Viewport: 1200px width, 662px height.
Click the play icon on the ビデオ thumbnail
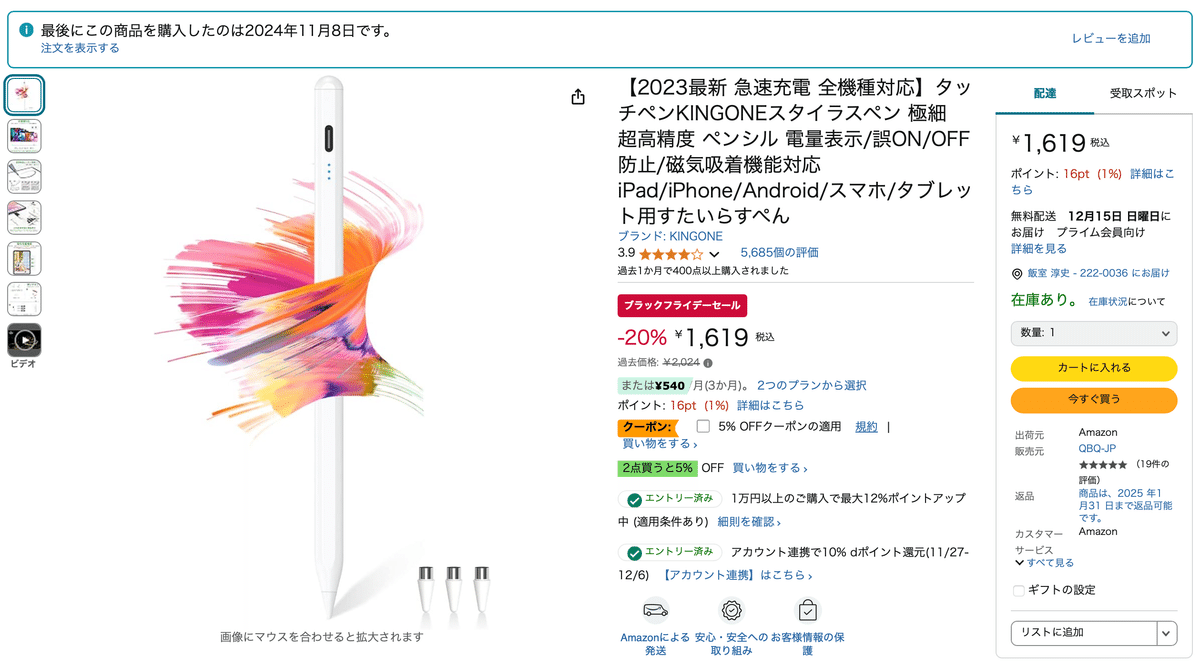pos(24,341)
